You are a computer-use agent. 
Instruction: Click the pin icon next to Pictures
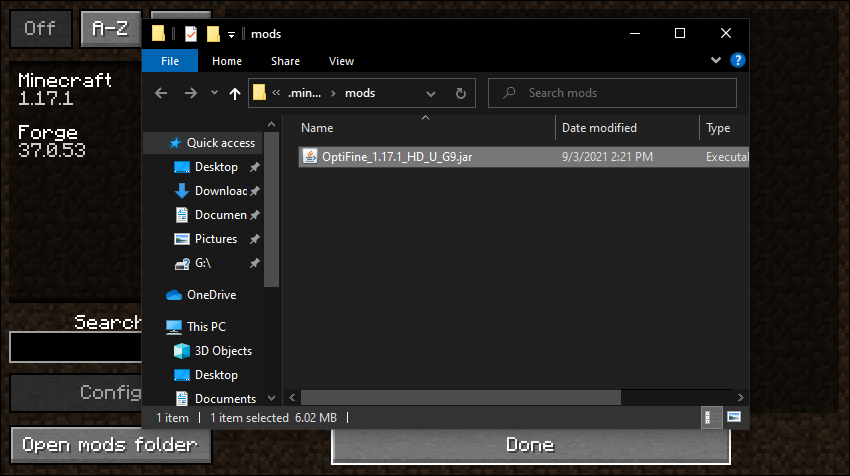point(254,239)
